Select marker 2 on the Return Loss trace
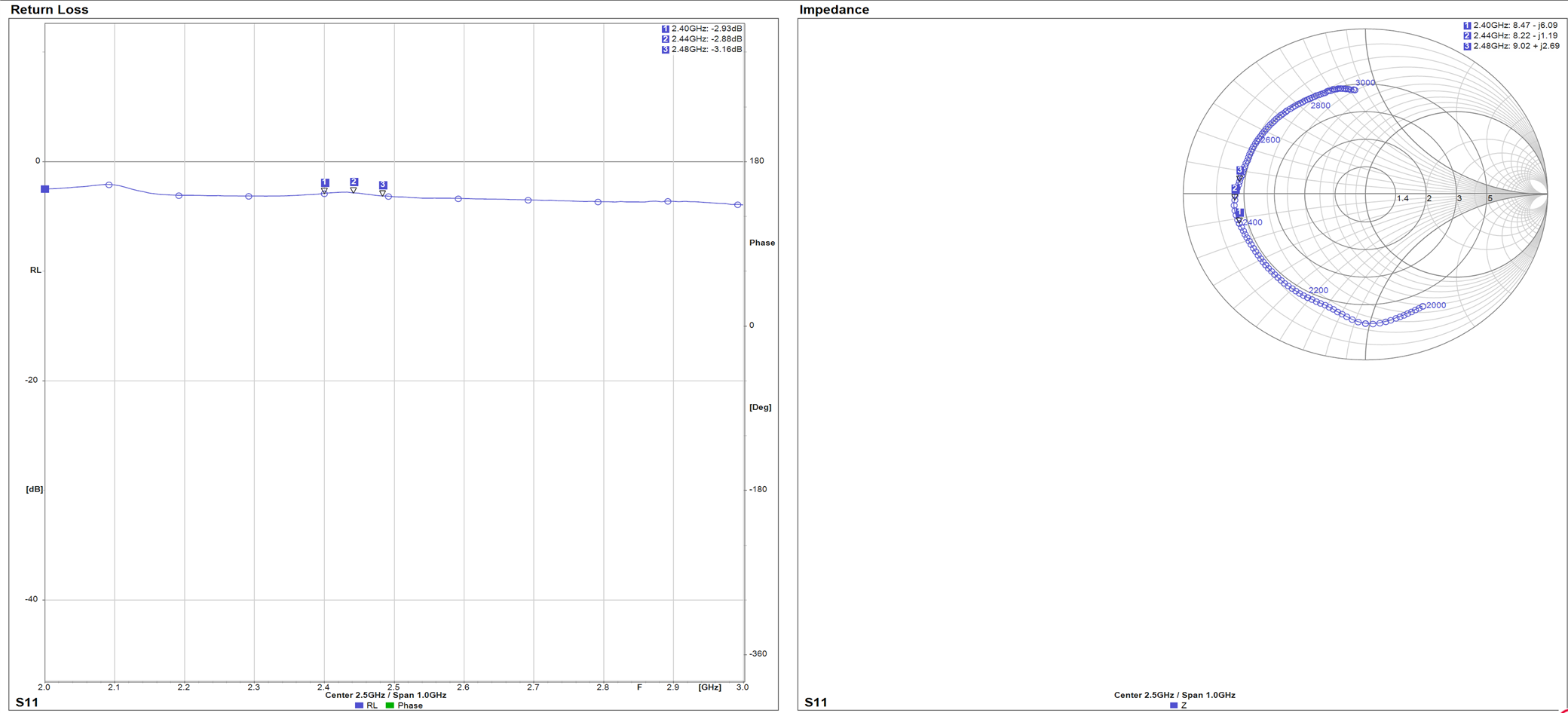This screenshot has height=713, width=1568. coord(354,182)
